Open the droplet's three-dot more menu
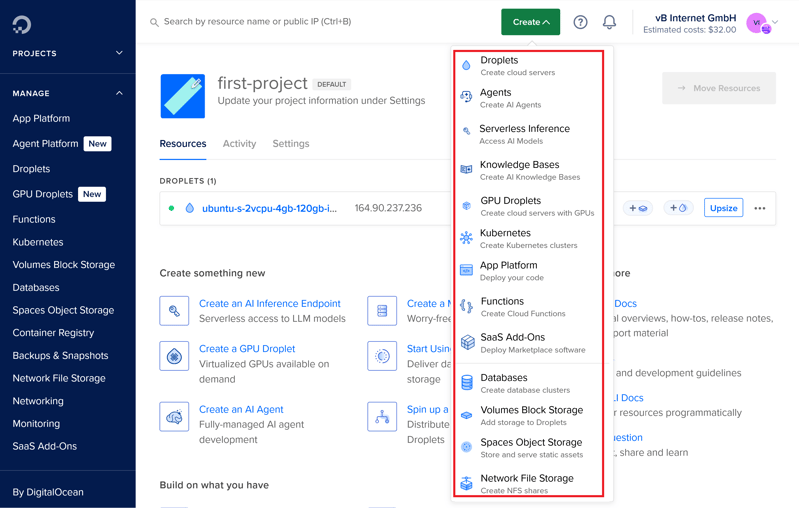 [760, 209]
